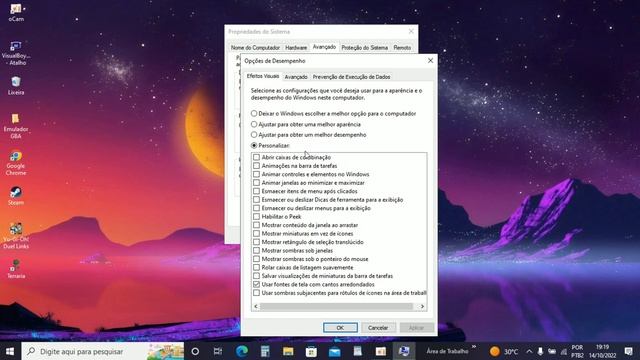Open the Mail app from the taskbar
Viewport: 640px width, 360px height.
click(x=335, y=351)
